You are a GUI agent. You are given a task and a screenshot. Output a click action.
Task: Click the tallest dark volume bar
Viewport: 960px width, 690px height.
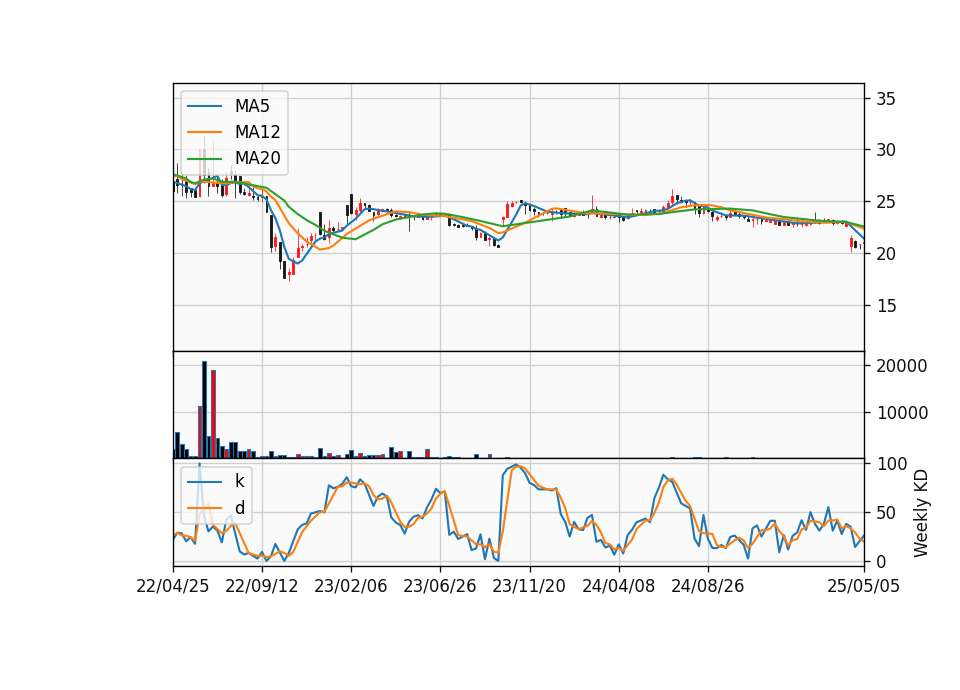(204, 410)
